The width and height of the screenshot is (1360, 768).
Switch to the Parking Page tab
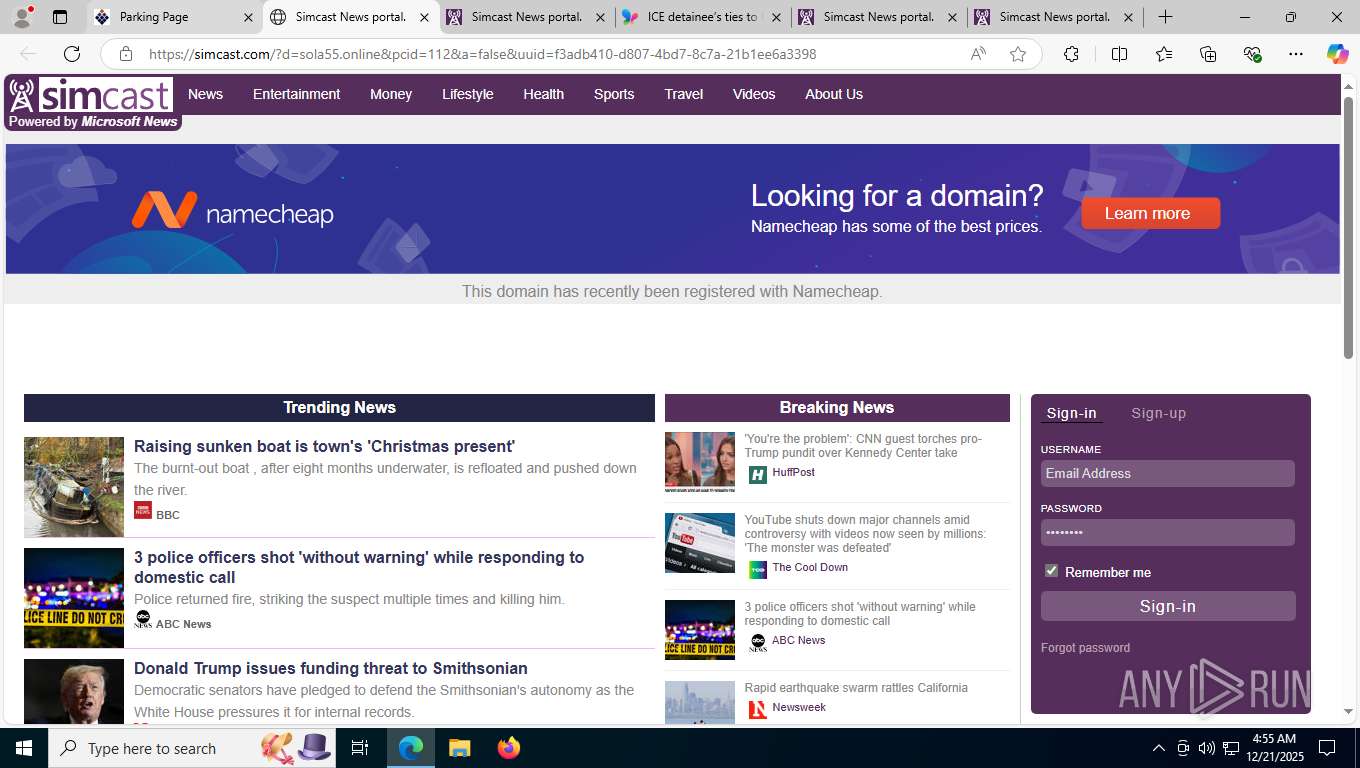[x=176, y=17]
